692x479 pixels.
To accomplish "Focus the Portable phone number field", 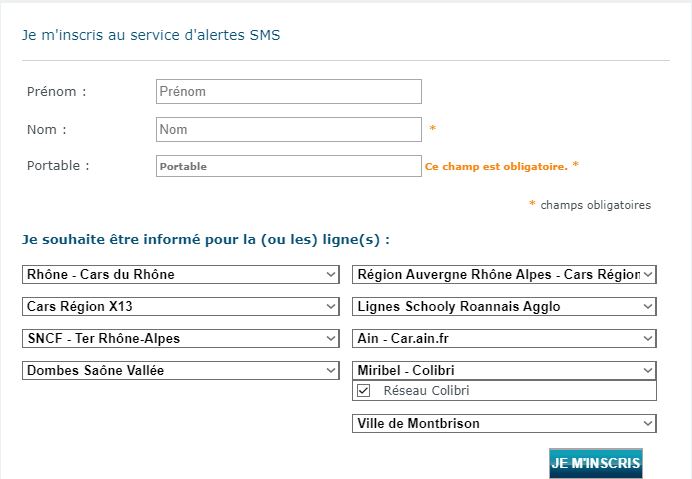I will (x=288, y=166).
